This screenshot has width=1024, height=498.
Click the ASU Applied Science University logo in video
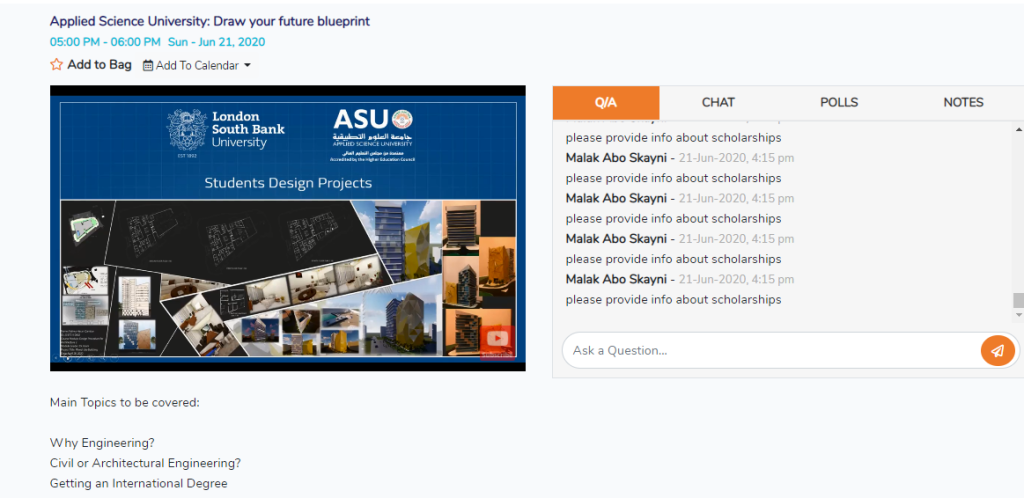pos(374,135)
